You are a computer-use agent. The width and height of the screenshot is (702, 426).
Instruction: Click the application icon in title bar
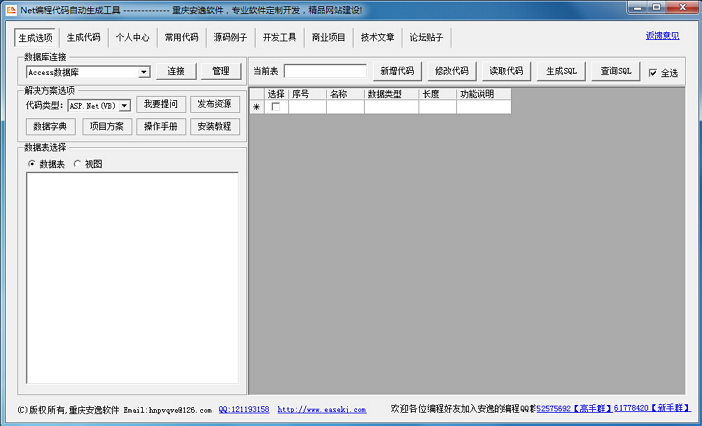(x=11, y=10)
